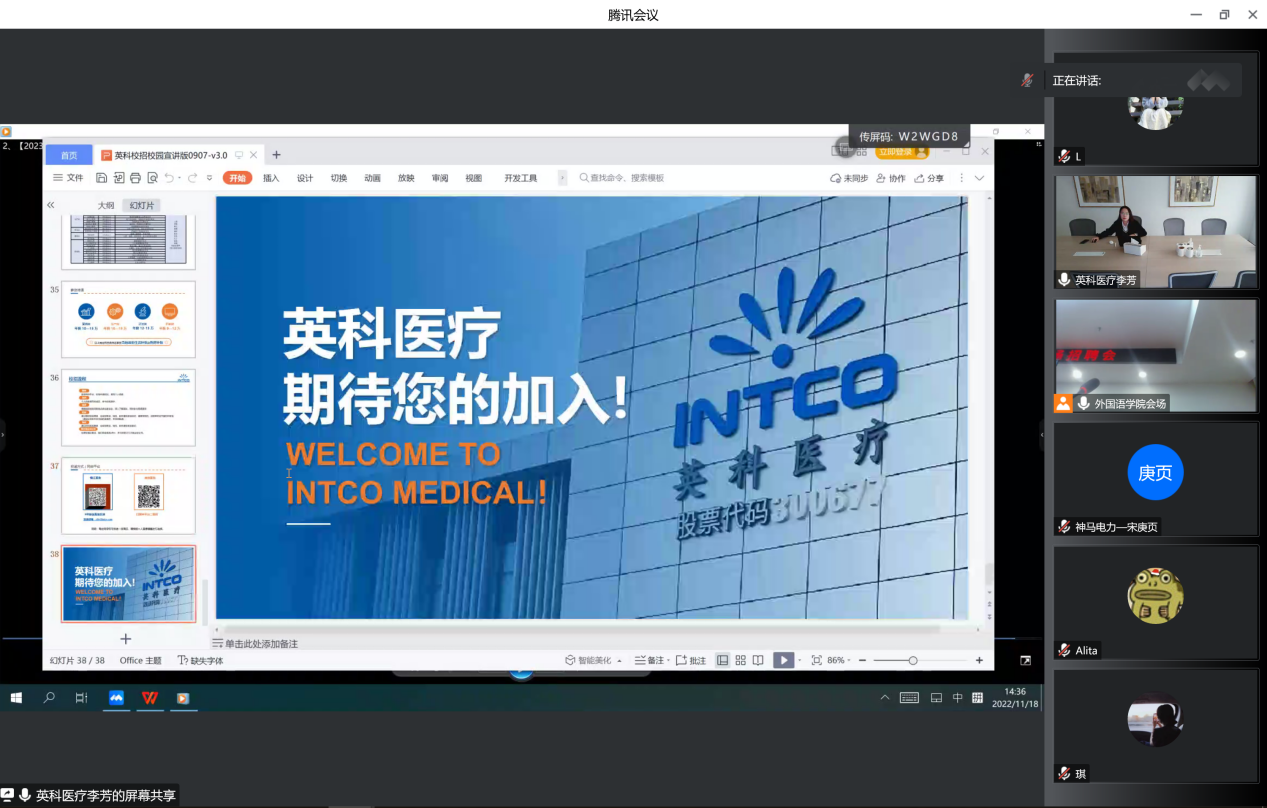Click the 查找命令 search box

620,178
